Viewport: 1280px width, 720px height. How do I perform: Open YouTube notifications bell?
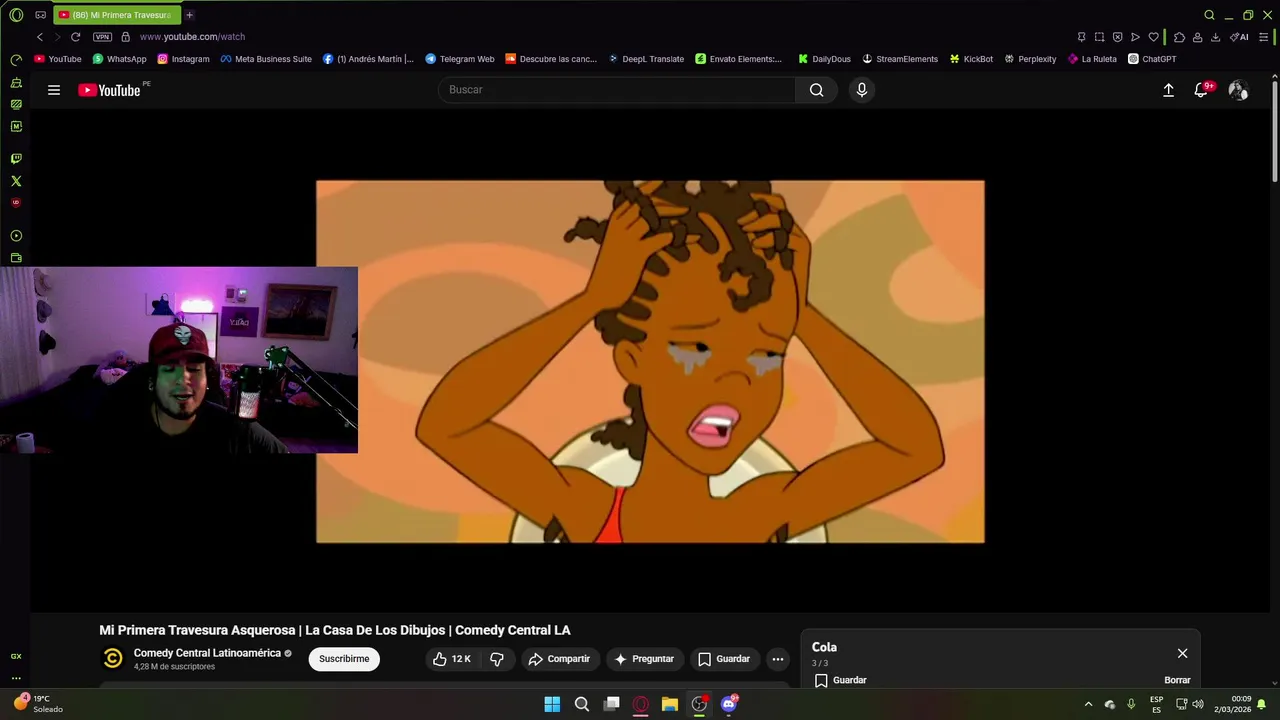[1202, 90]
